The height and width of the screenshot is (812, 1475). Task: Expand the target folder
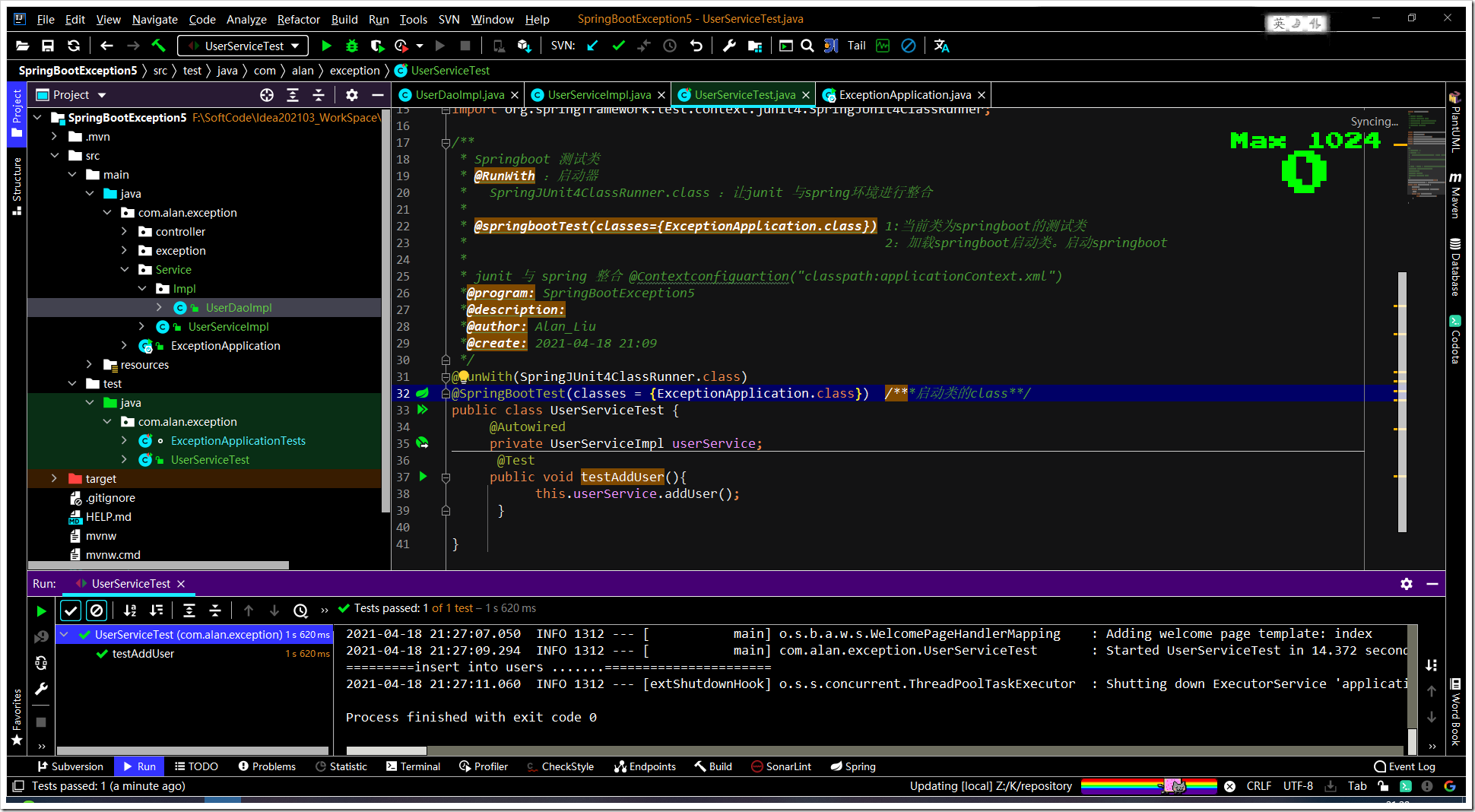[x=55, y=479]
